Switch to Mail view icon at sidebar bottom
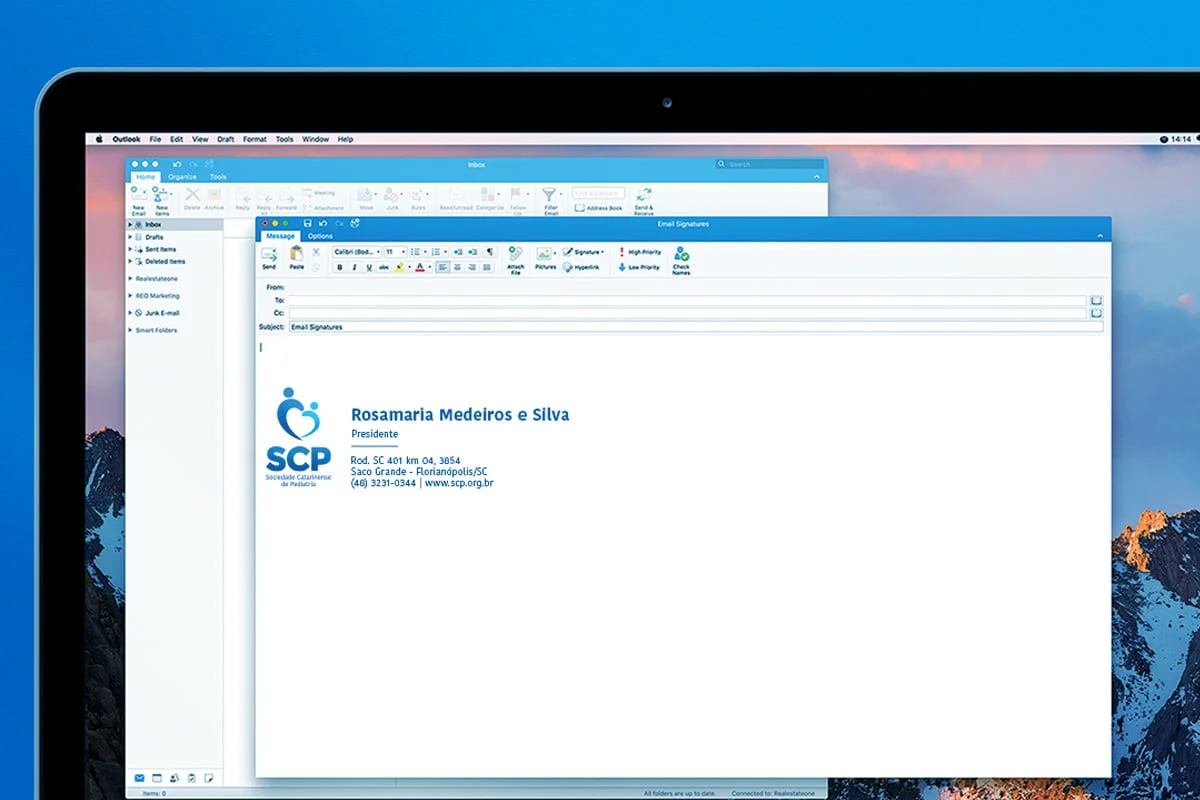1200x800 pixels. (x=139, y=777)
